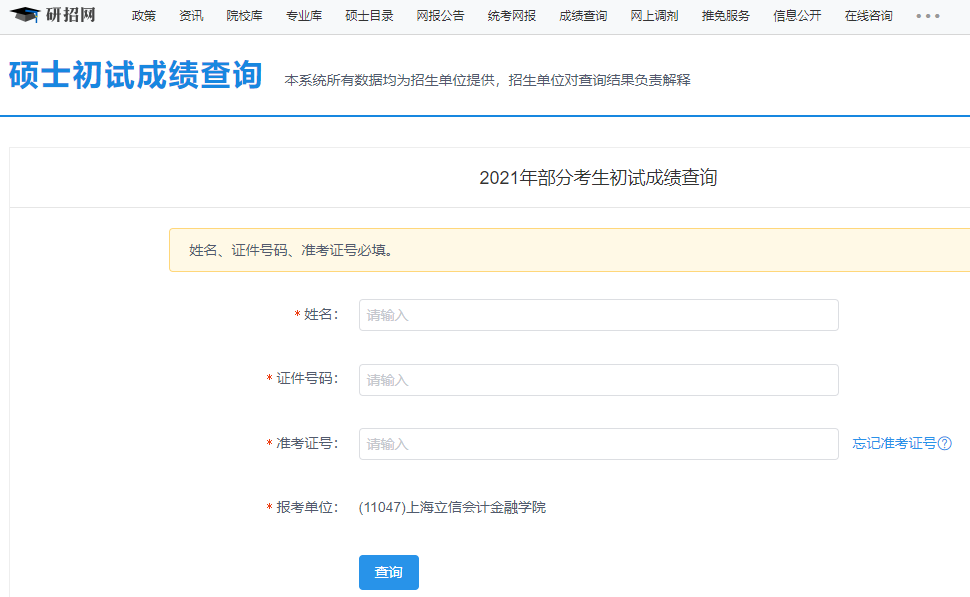Screen dimensions: 970x597
Task: Visit the 统考网报 section
Action: click(507, 16)
